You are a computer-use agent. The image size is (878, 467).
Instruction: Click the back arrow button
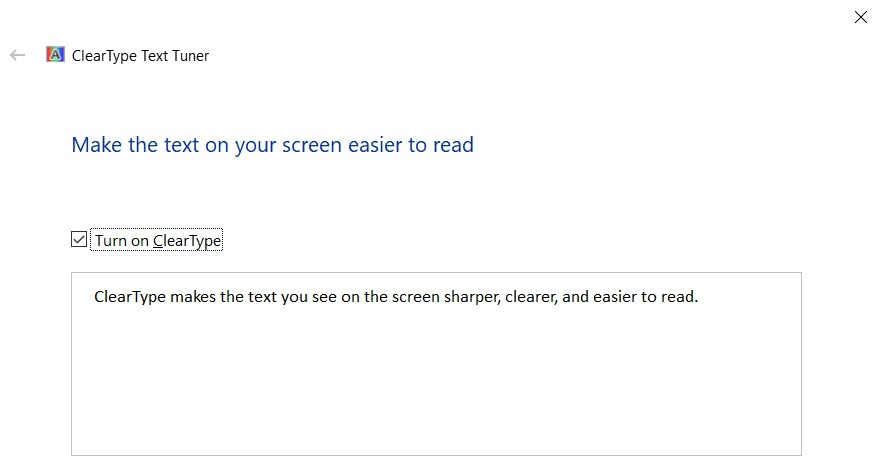pyautogui.click(x=17, y=55)
